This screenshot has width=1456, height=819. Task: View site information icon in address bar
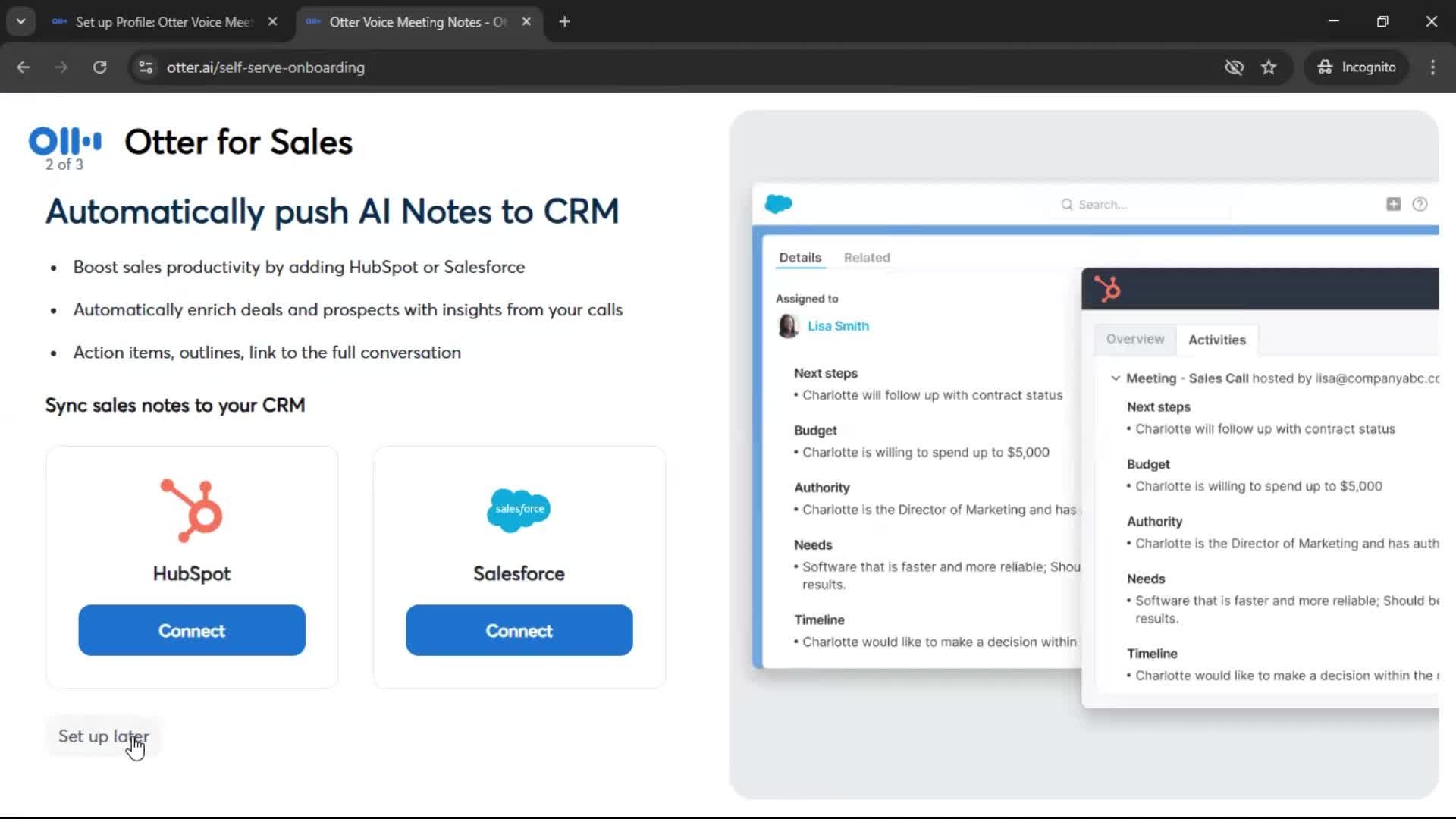146,67
